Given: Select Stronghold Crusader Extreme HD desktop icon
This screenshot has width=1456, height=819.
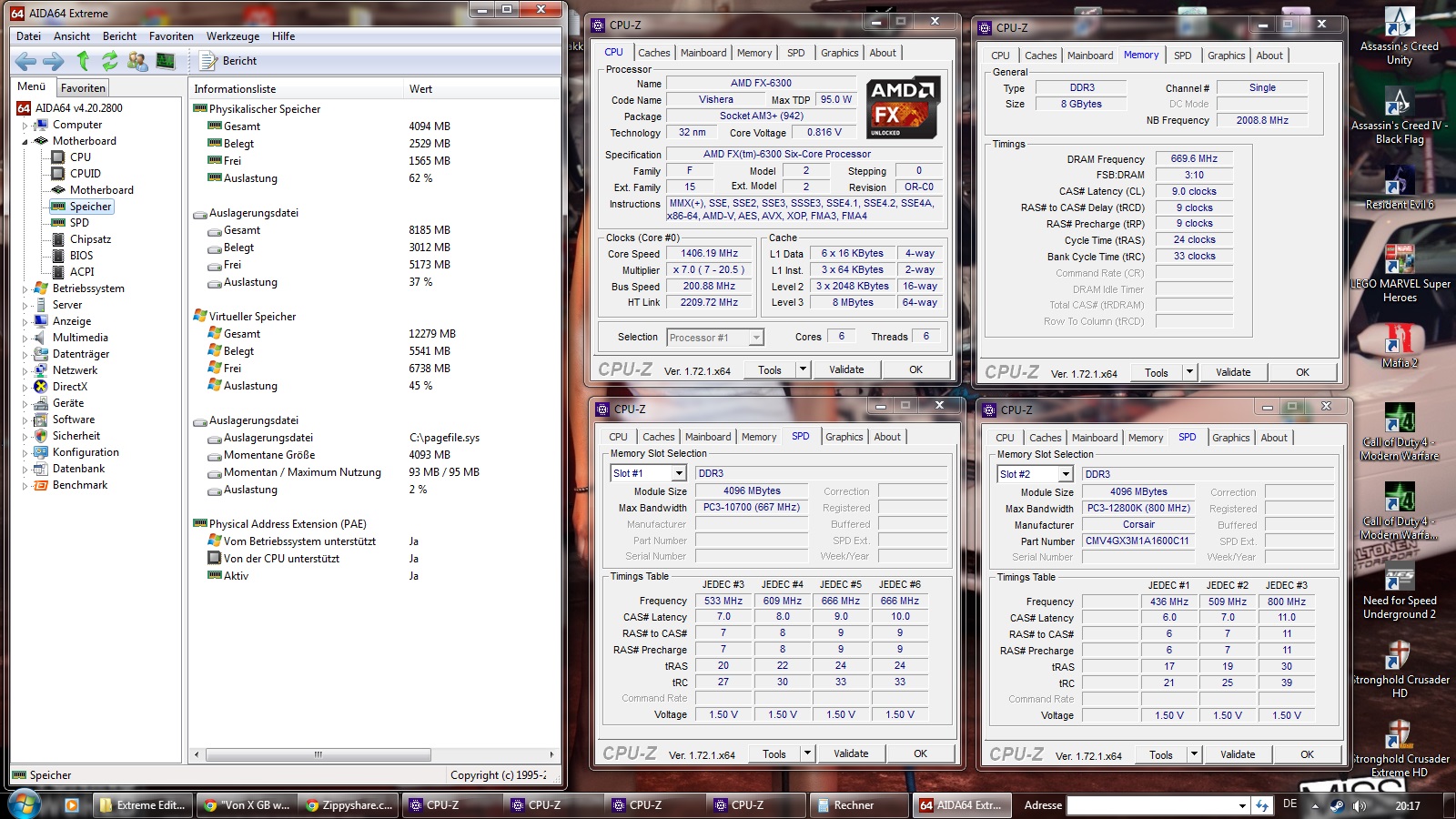Looking at the screenshot, I should pyautogui.click(x=1400, y=749).
